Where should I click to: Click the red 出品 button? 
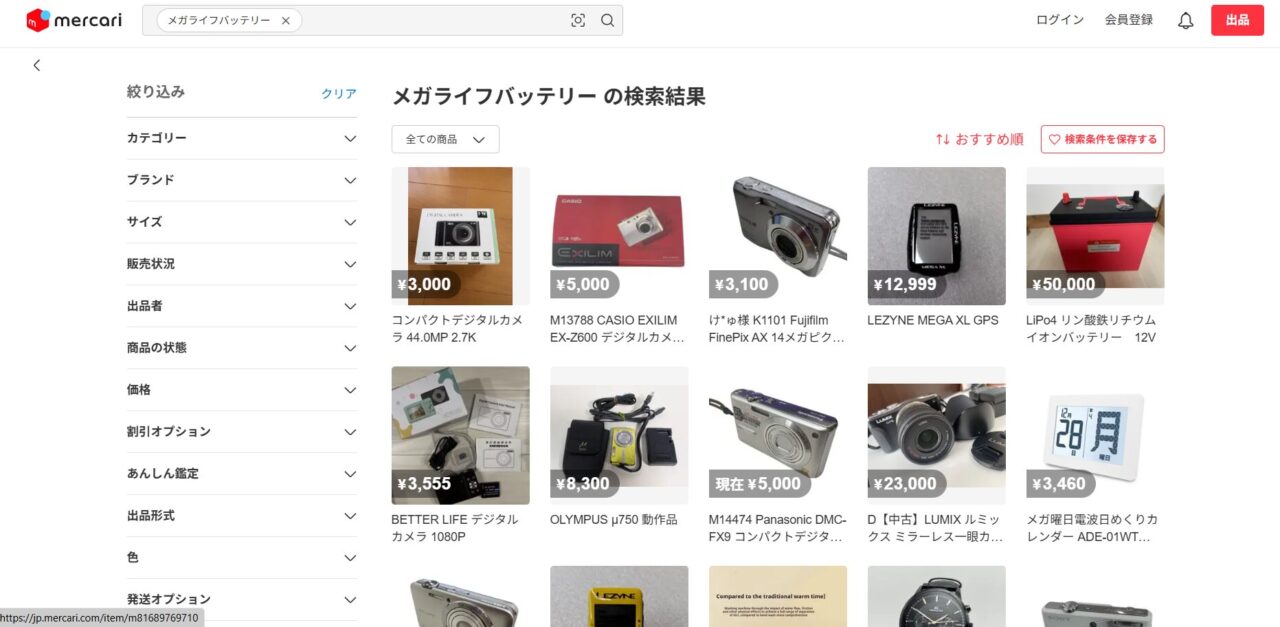click(x=1237, y=20)
